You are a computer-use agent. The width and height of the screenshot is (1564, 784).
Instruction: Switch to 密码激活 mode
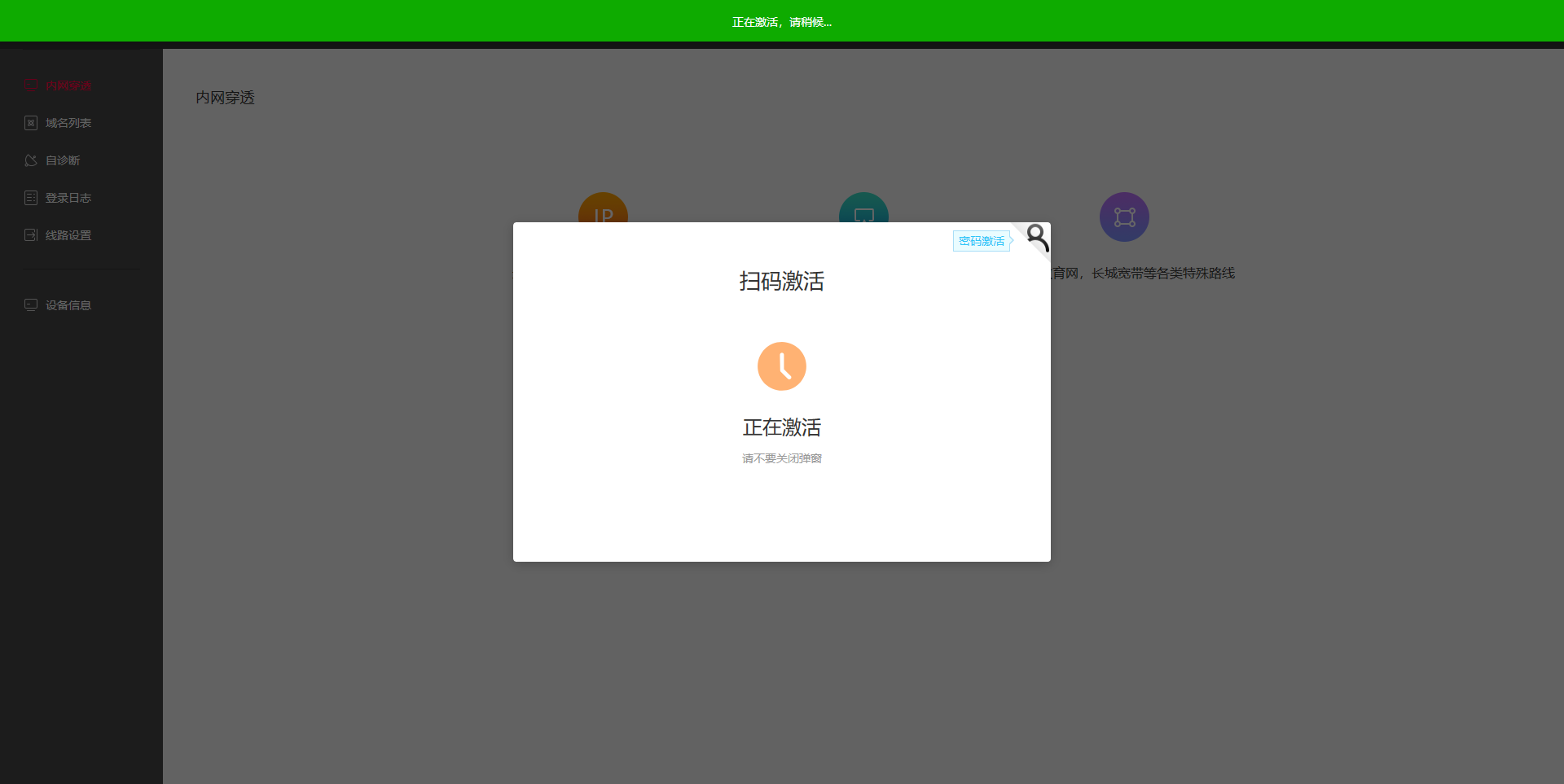982,241
